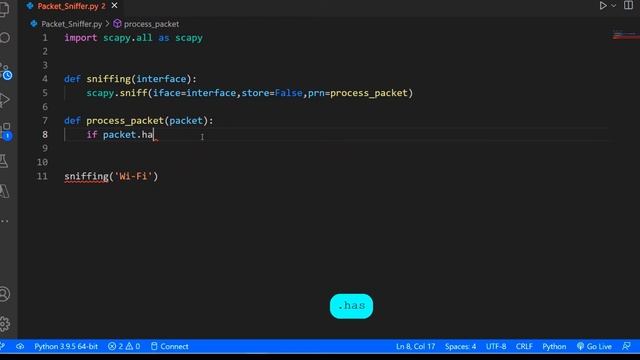Close the Packet_Sniffer.py tab
This screenshot has height=360, width=640.
tap(115, 6)
